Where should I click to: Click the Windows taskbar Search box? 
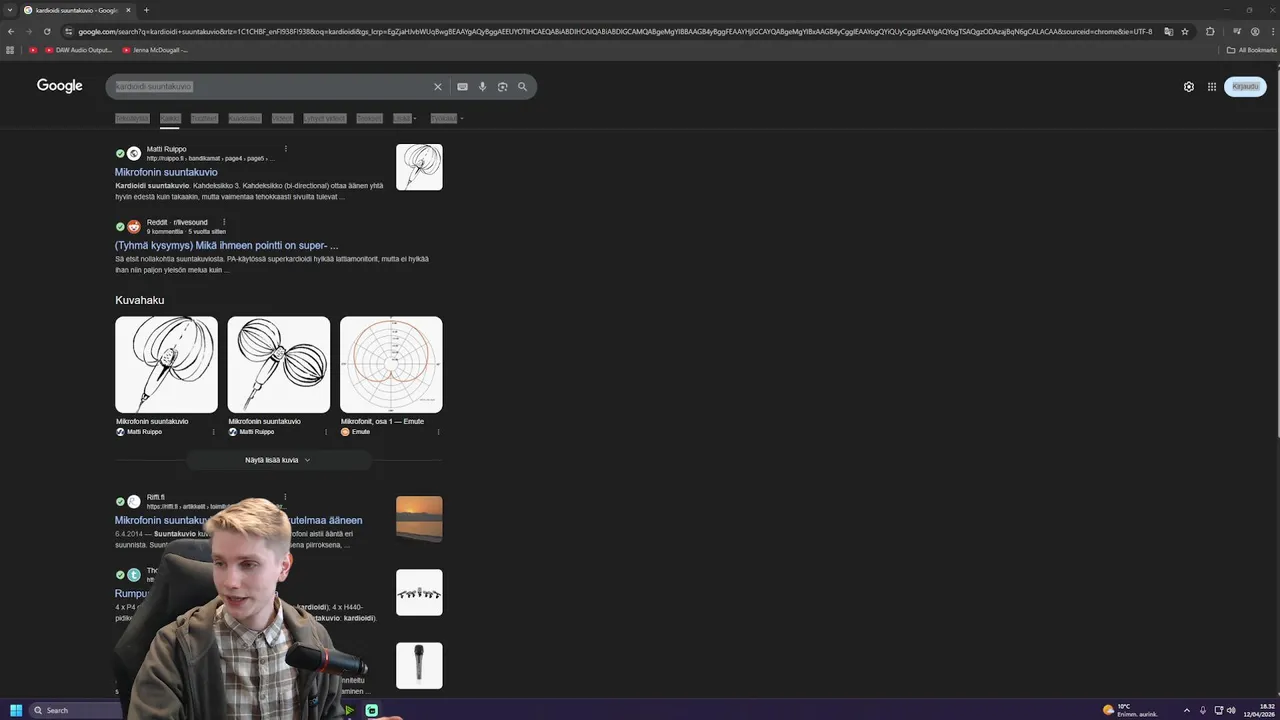[x=75, y=710]
